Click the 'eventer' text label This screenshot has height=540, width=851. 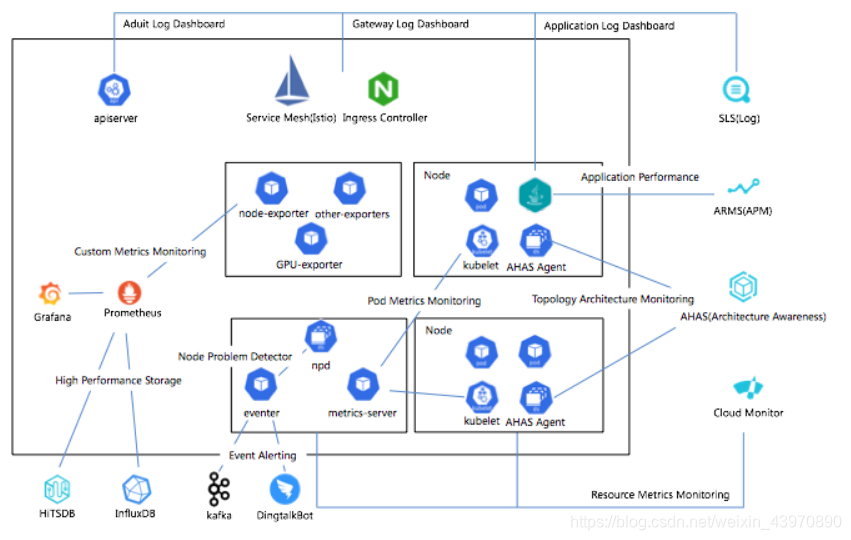(x=262, y=413)
